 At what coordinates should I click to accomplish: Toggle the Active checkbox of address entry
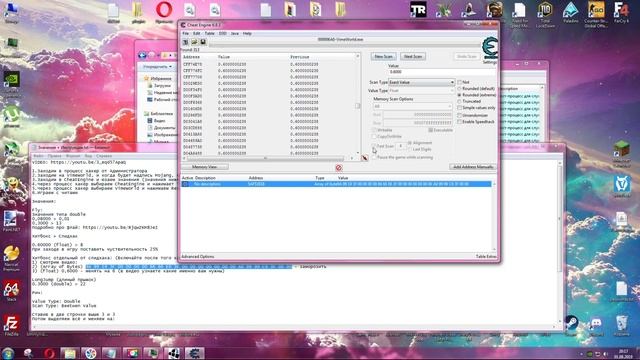185,184
